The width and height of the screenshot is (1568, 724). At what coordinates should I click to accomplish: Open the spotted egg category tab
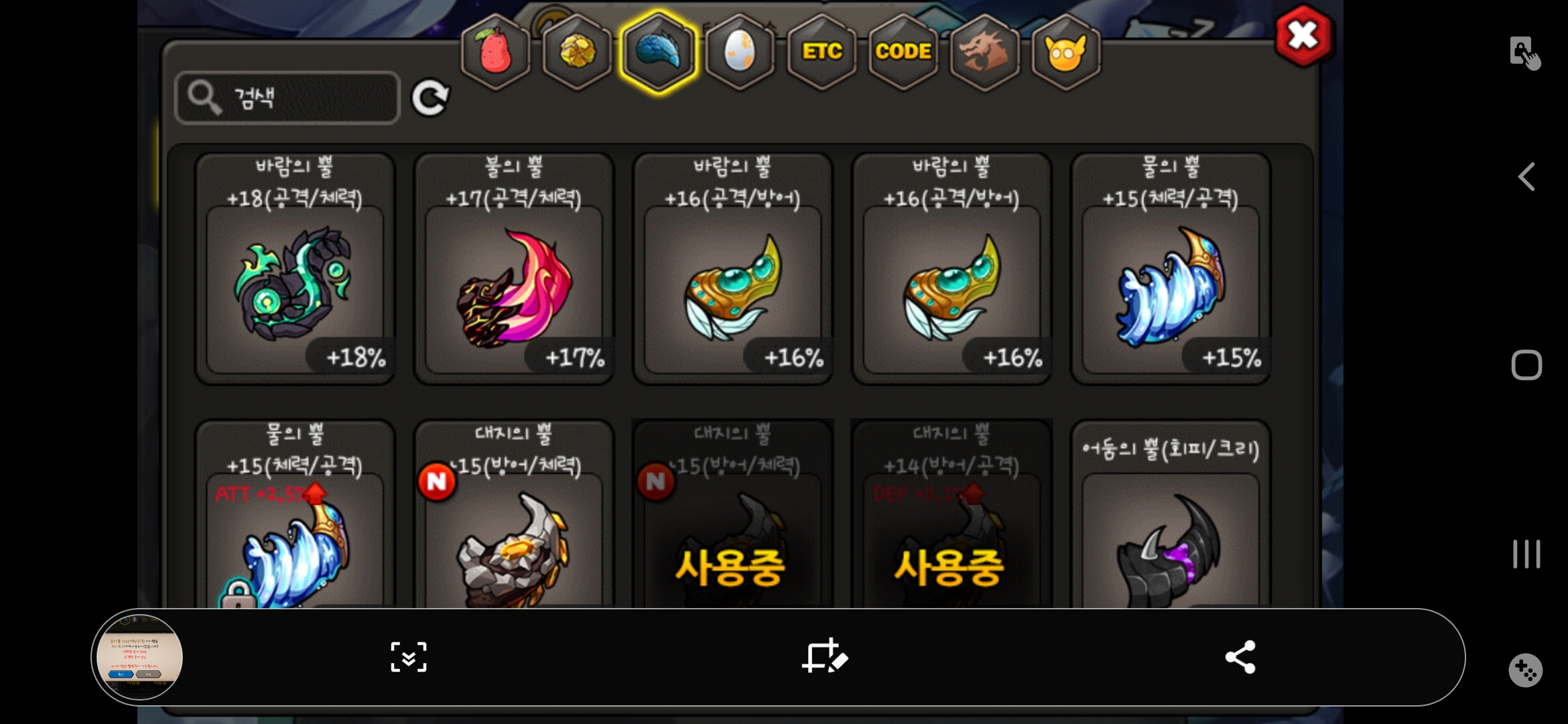(740, 52)
